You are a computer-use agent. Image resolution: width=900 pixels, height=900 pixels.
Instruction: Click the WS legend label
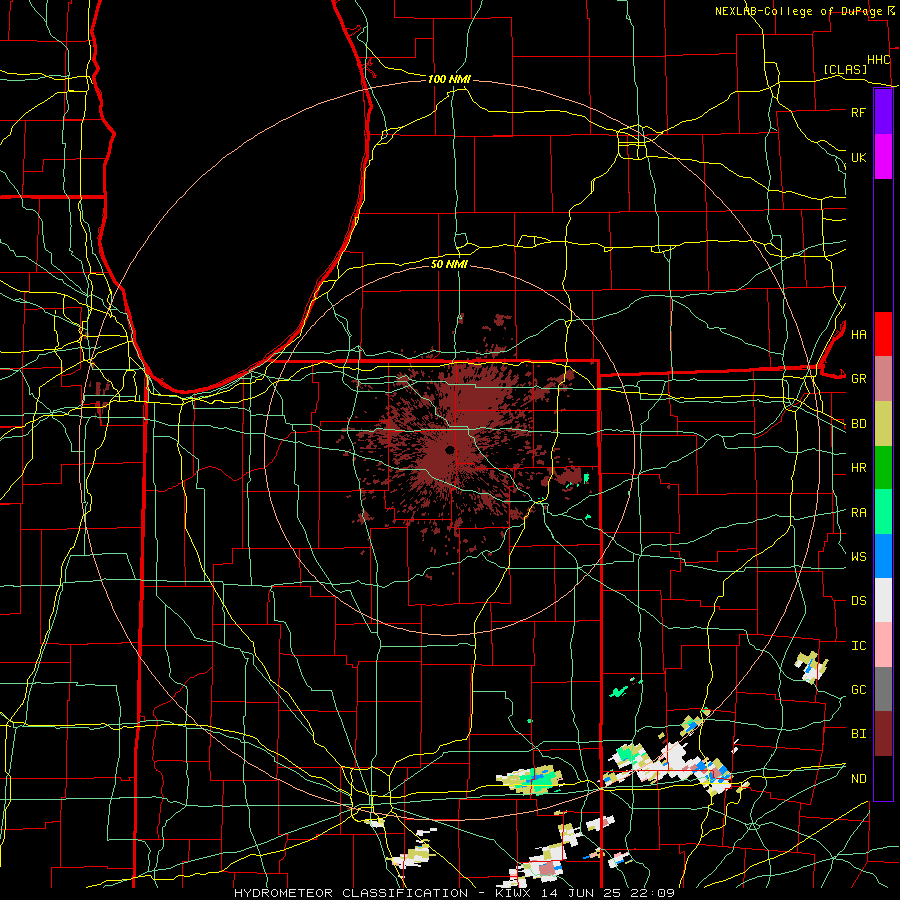858,557
